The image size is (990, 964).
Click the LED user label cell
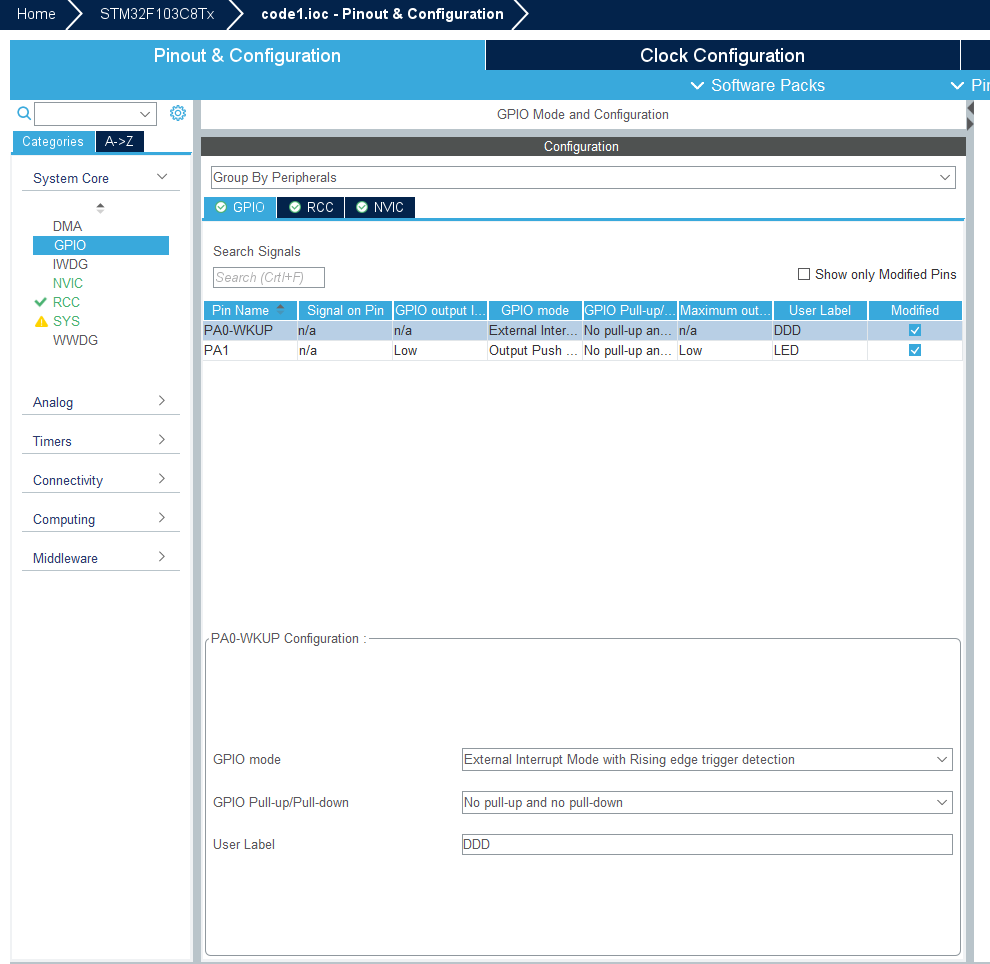pos(820,350)
